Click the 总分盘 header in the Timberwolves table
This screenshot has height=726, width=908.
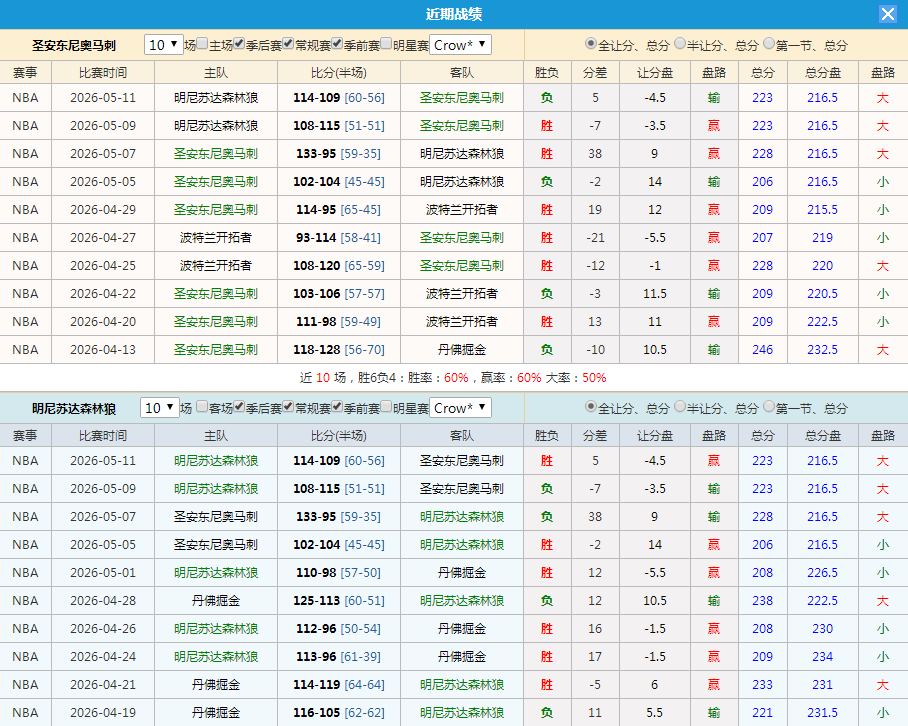pyautogui.click(x=823, y=436)
